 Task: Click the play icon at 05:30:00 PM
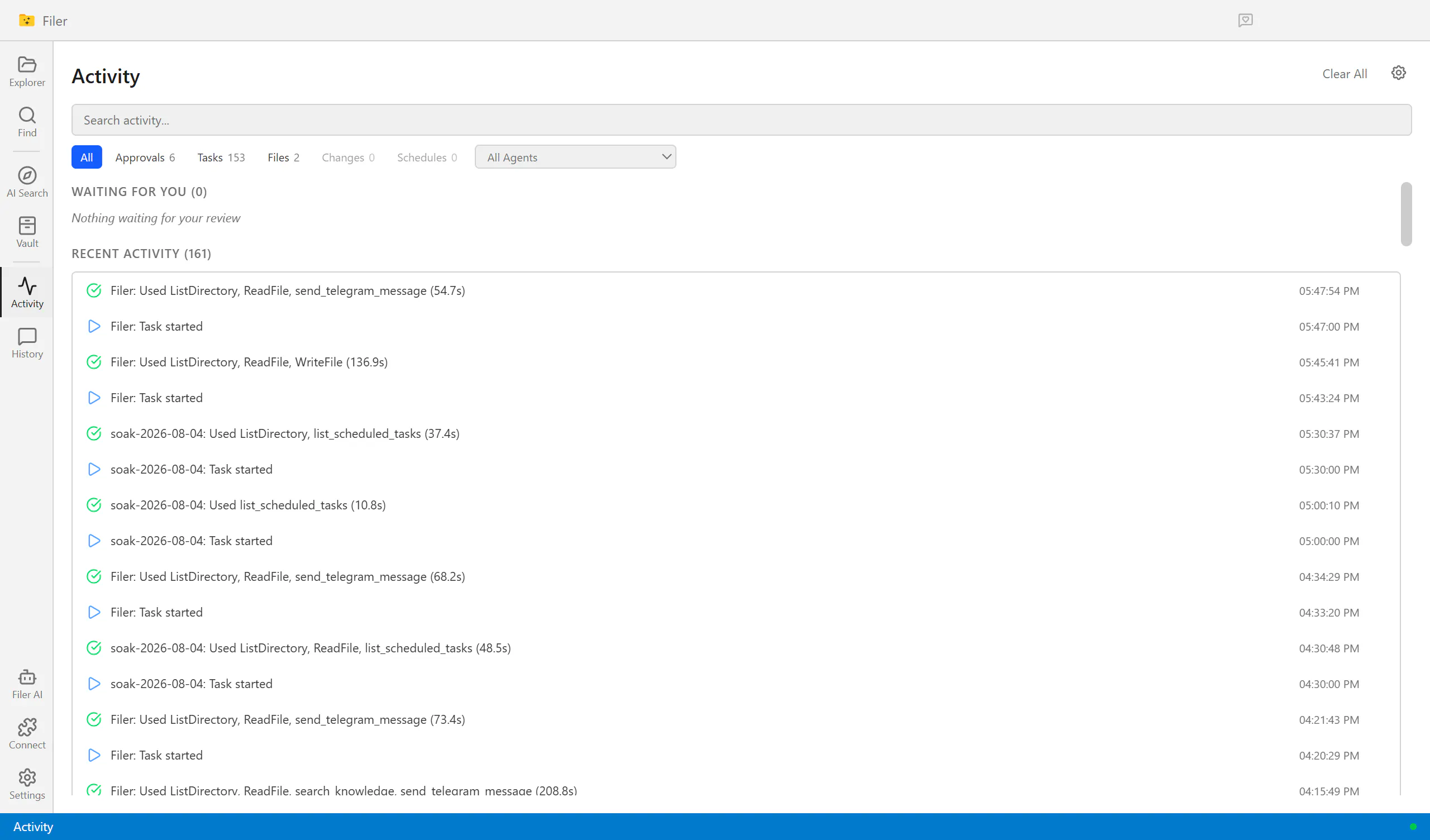click(94, 469)
